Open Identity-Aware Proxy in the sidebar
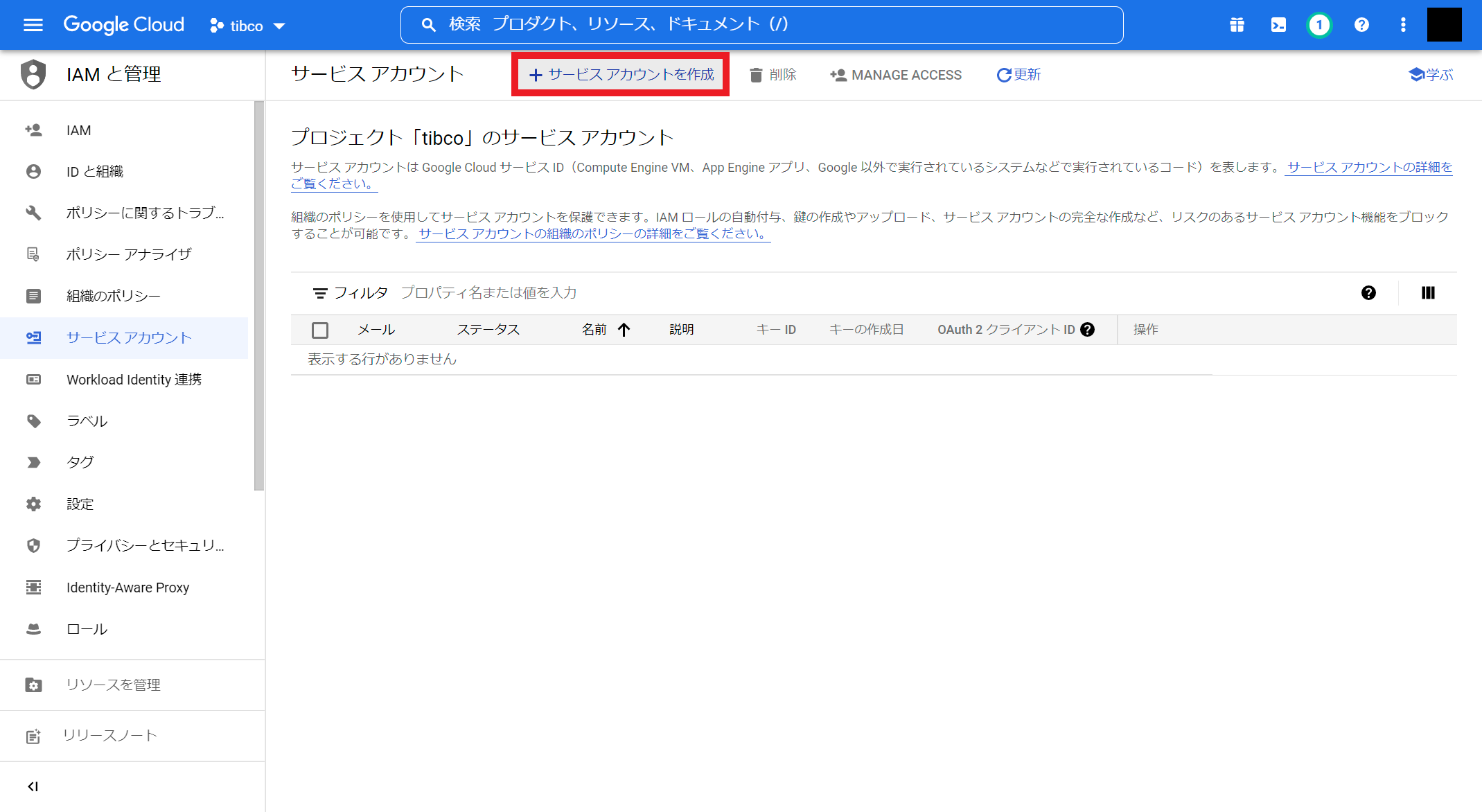The image size is (1482, 812). [124, 588]
